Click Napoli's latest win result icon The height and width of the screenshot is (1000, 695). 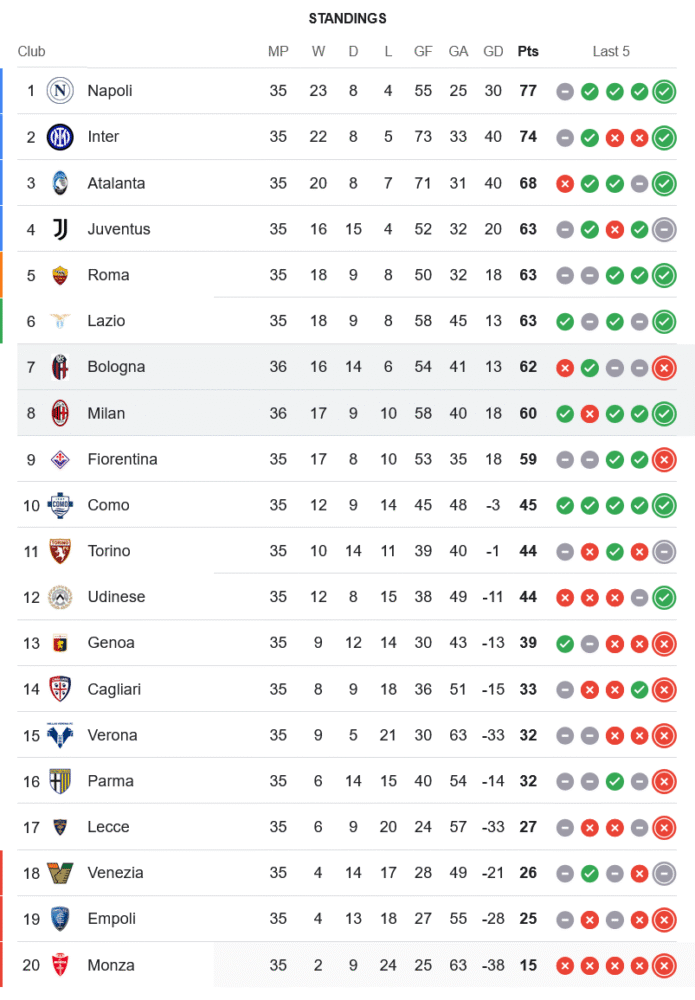point(664,91)
